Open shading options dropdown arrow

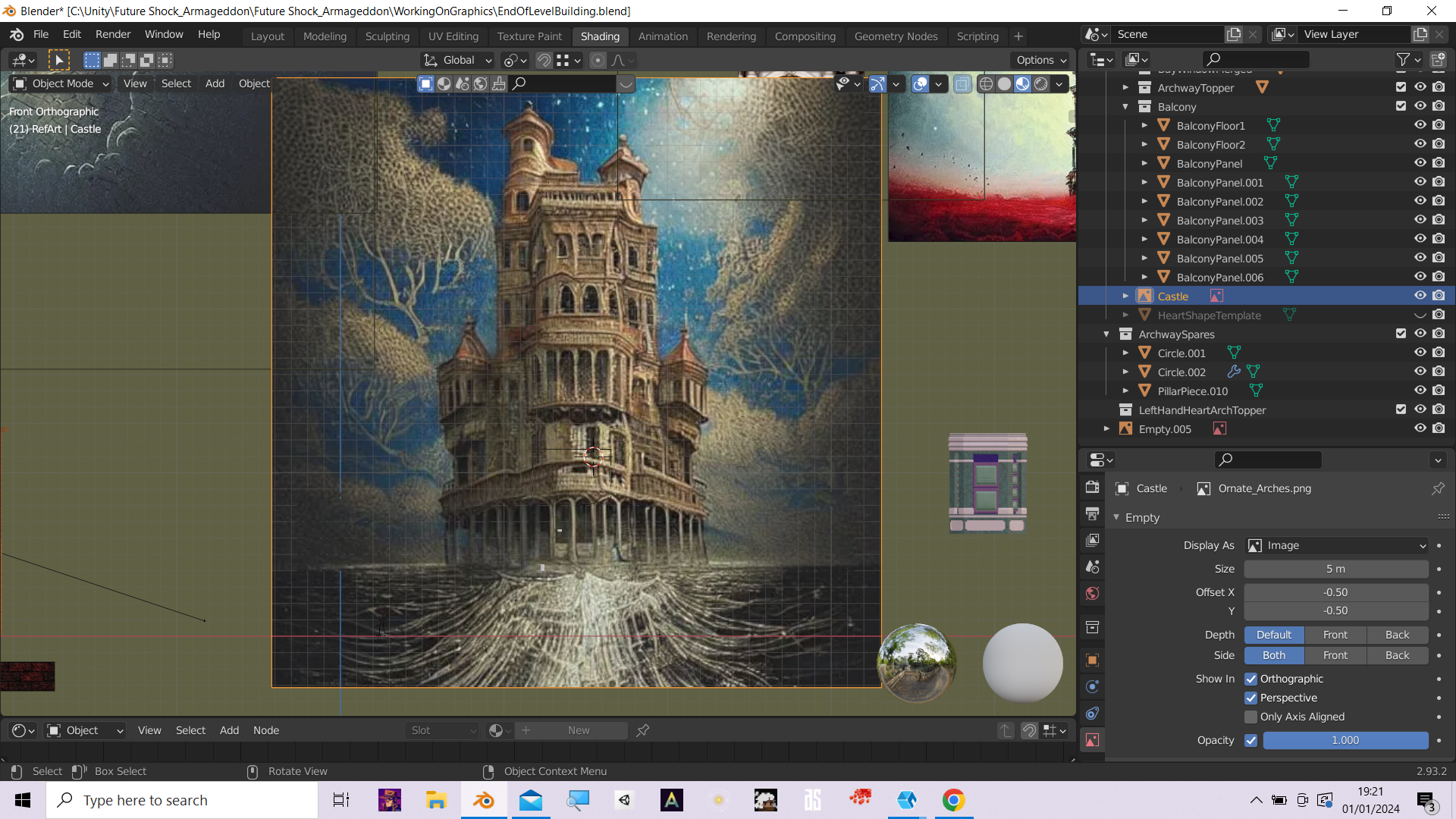coord(1059,83)
